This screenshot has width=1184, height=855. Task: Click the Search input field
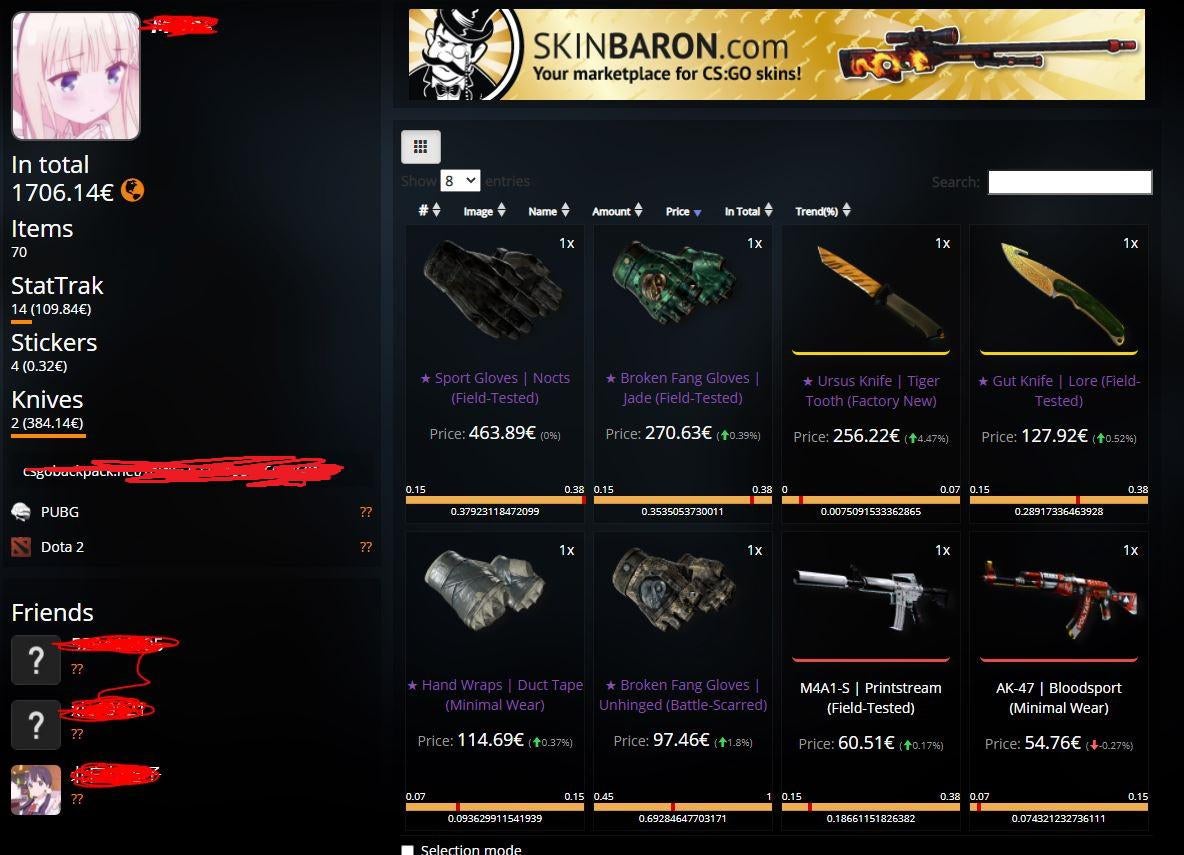1070,182
